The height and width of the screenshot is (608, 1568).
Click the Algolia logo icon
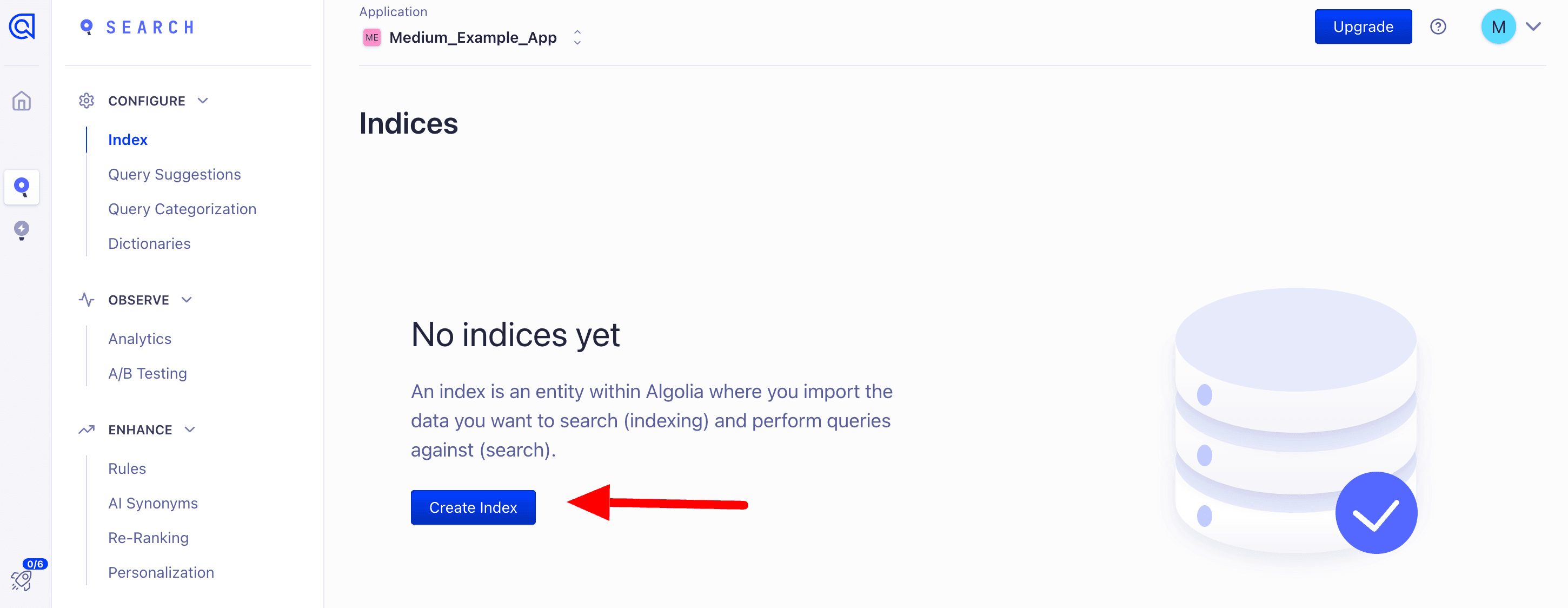tap(22, 27)
